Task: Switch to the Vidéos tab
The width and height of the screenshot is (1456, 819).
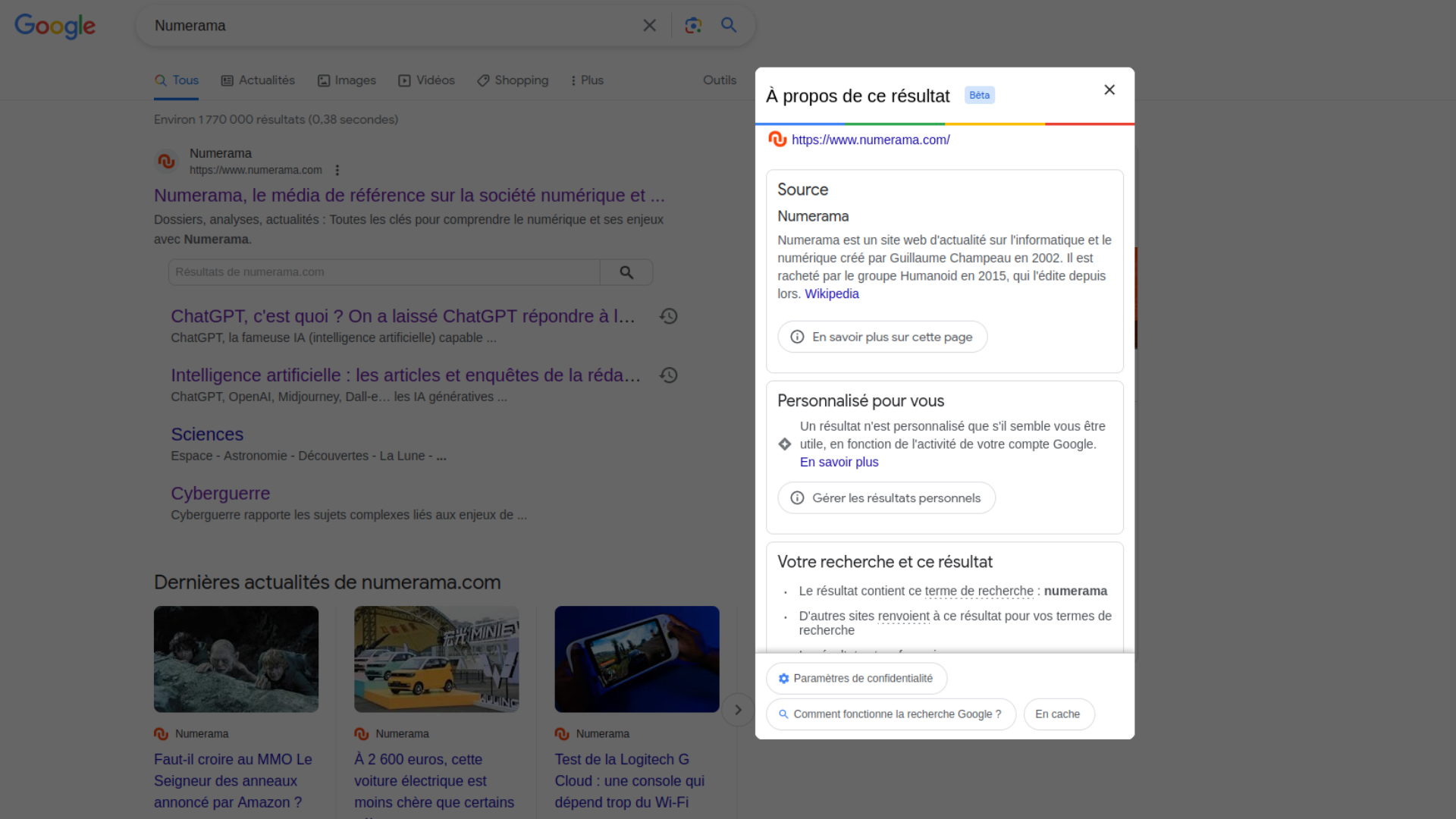Action: pos(426,80)
